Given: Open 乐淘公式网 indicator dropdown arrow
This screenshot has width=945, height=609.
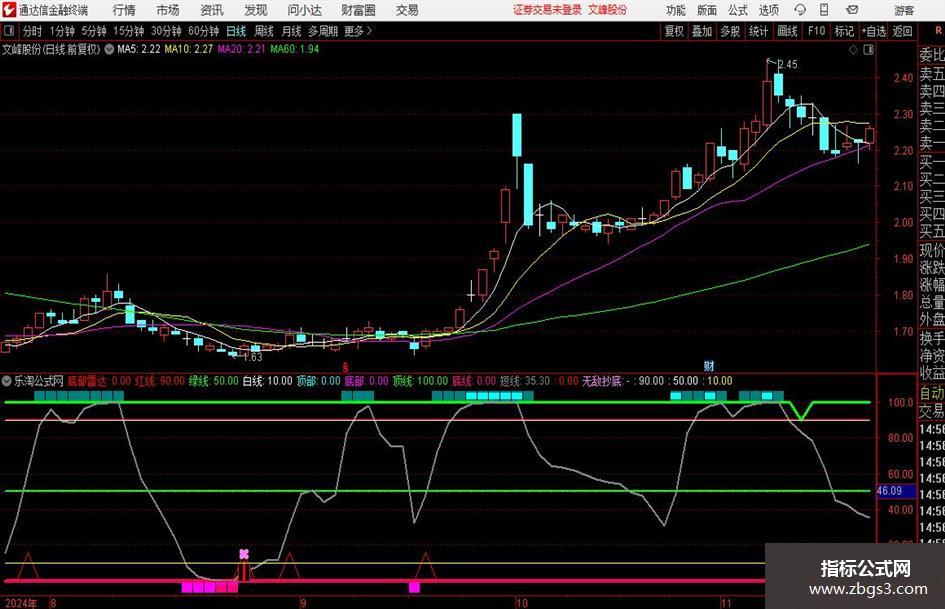Looking at the screenshot, I should click(7, 381).
